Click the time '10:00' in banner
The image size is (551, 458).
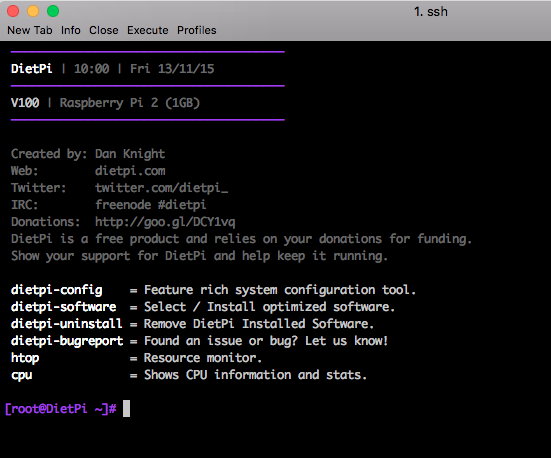[x=92, y=69]
